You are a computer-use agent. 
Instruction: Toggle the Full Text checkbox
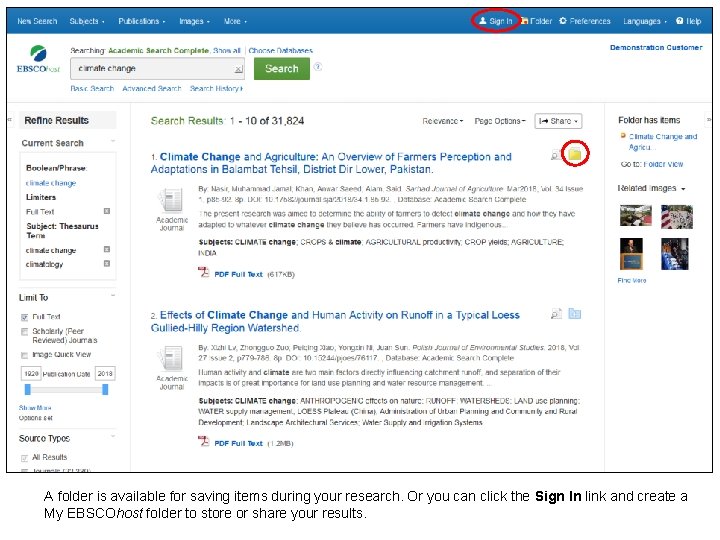click(x=25, y=317)
